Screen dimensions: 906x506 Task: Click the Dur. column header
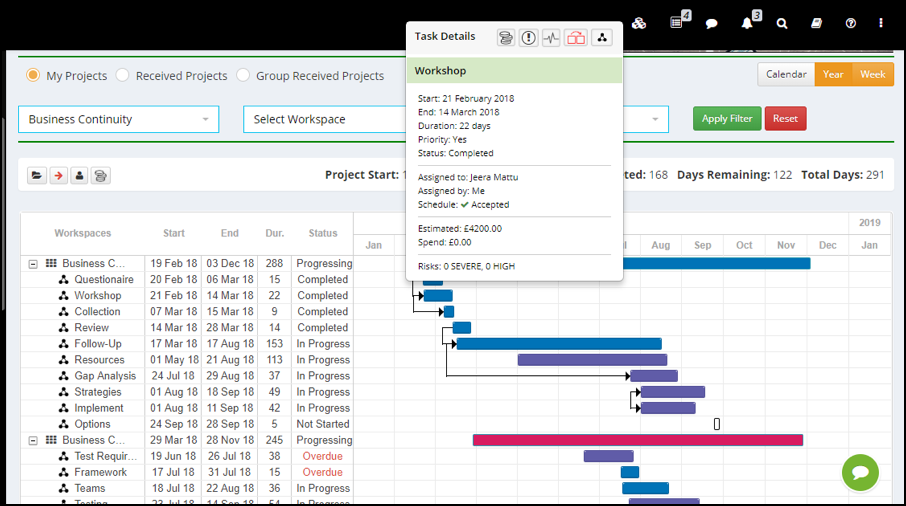click(x=274, y=233)
